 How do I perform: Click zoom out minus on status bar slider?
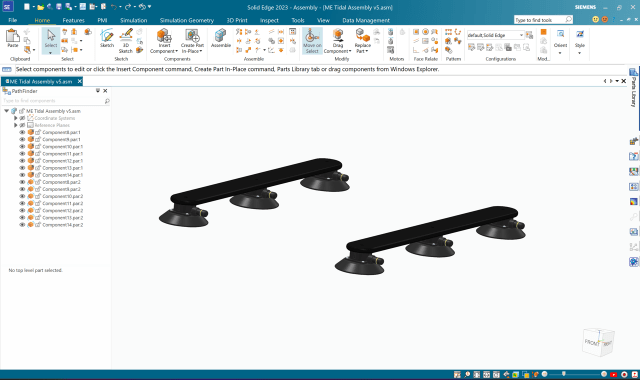[544, 374]
